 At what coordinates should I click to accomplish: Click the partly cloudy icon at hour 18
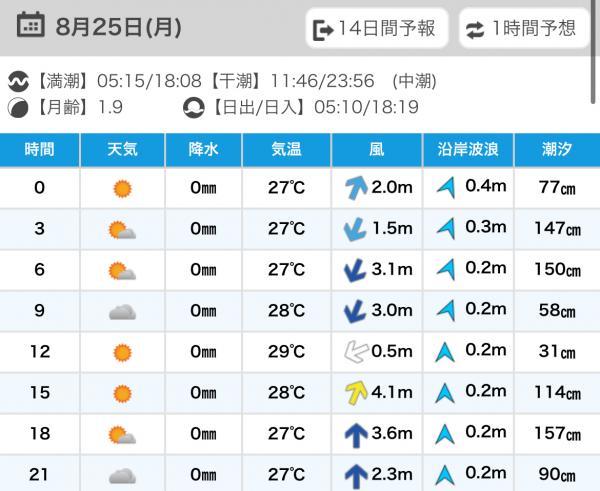click(x=122, y=435)
